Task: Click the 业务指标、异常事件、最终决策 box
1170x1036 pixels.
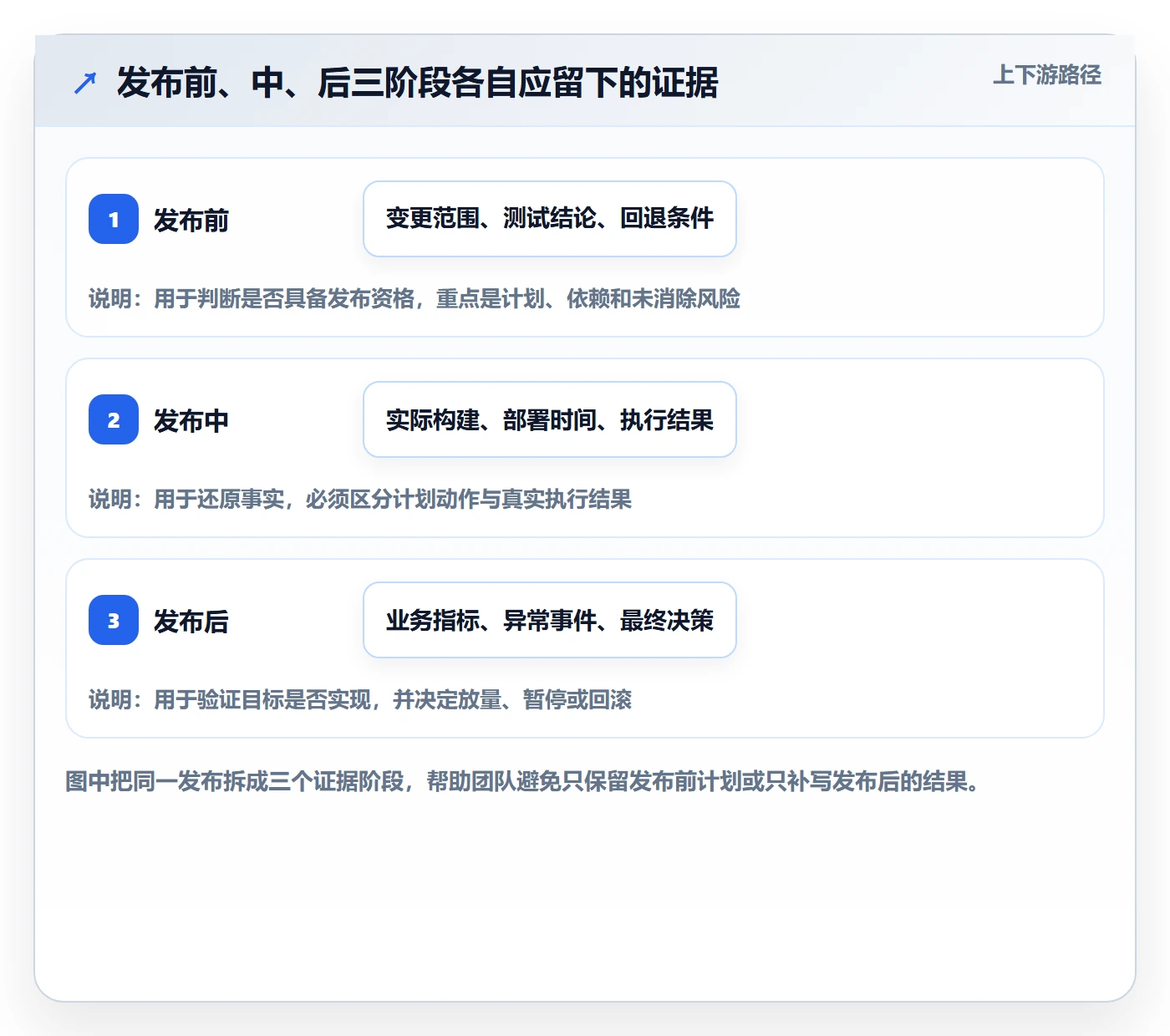Action: tap(550, 620)
